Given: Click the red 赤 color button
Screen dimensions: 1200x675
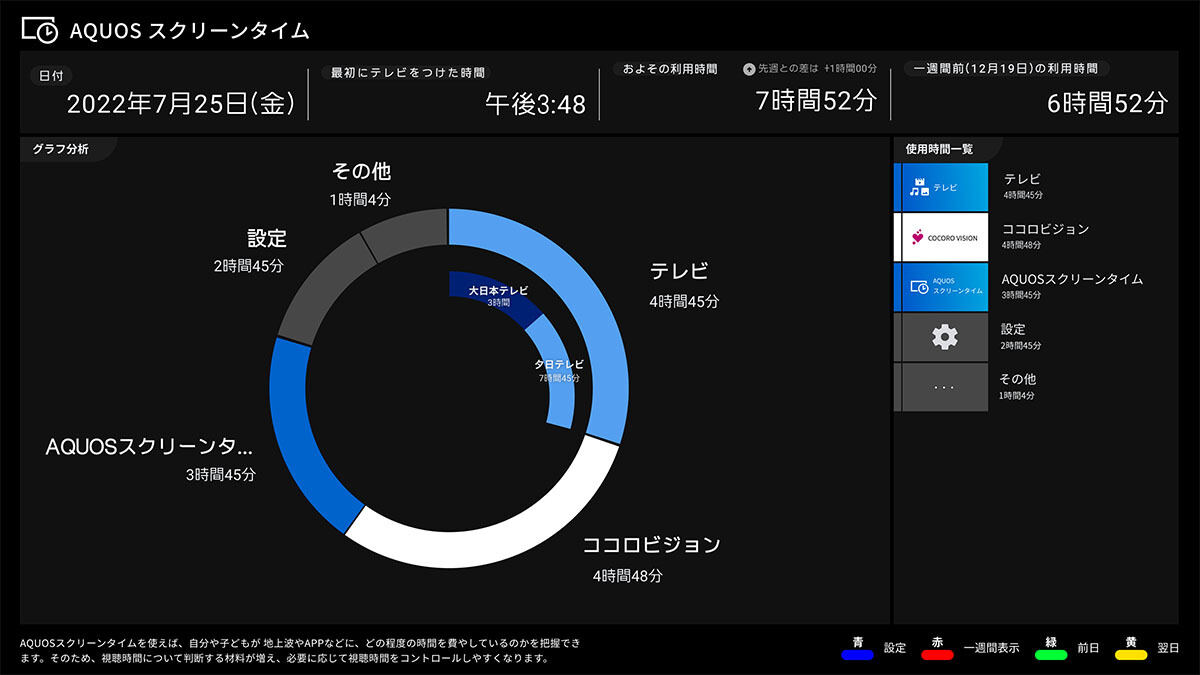Looking at the screenshot, I should (x=936, y=655).
